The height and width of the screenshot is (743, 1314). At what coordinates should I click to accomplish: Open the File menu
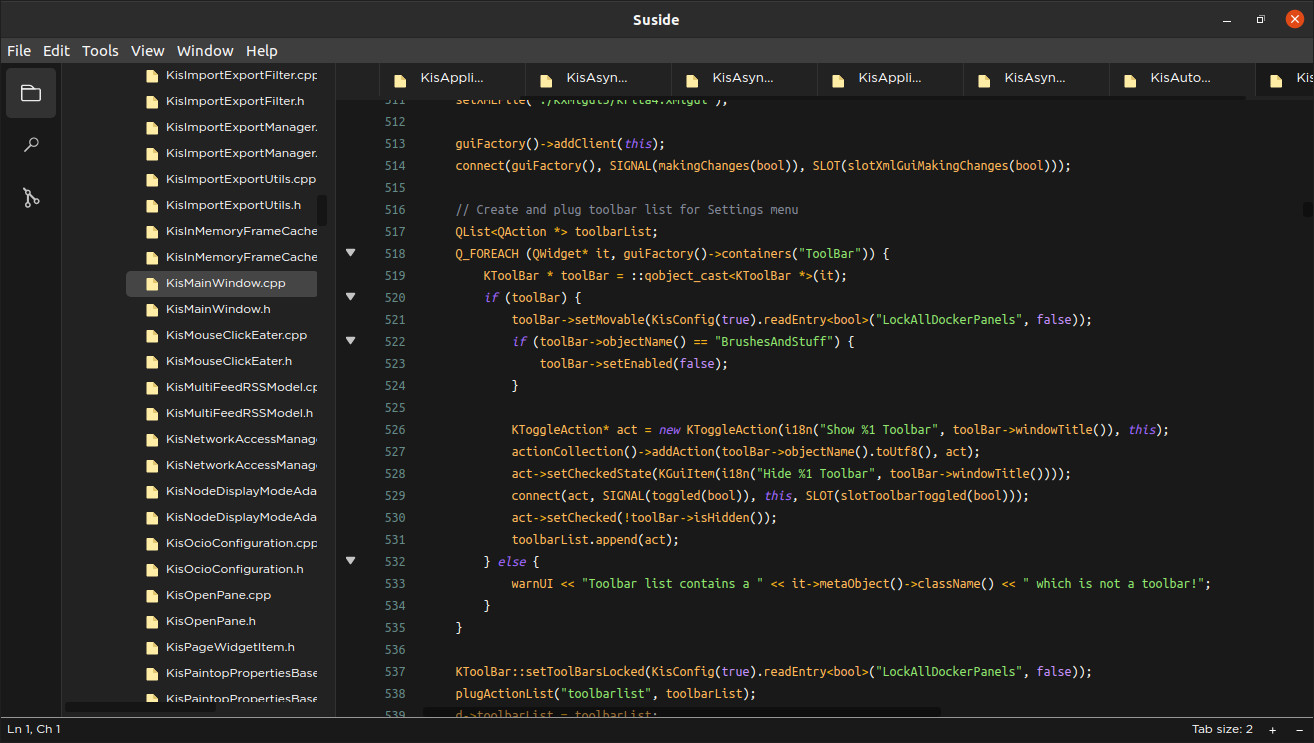(19, 50)
